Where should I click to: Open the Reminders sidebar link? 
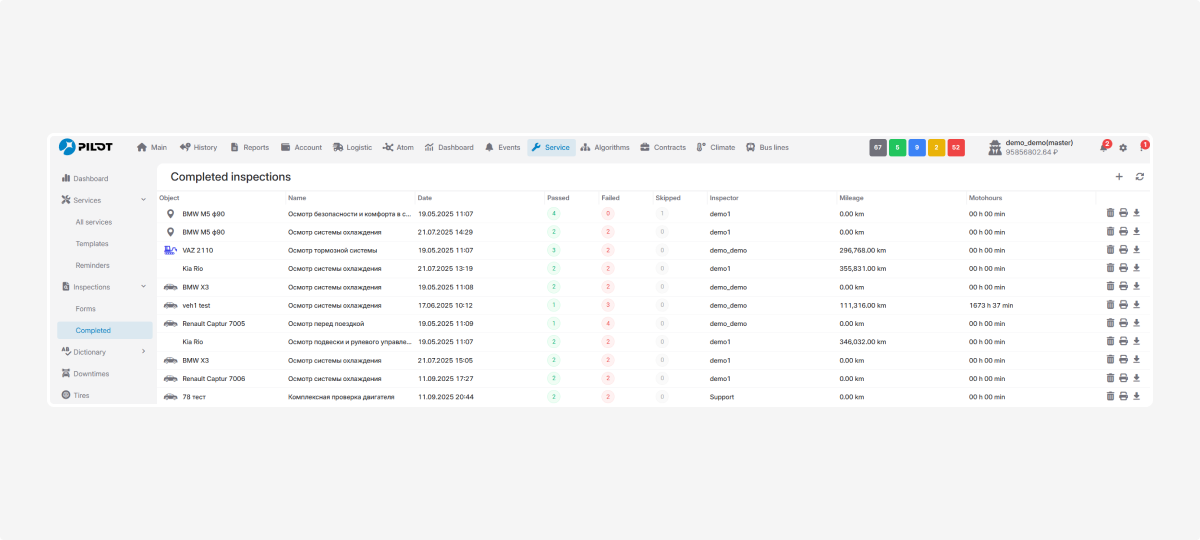pos(92,265)
